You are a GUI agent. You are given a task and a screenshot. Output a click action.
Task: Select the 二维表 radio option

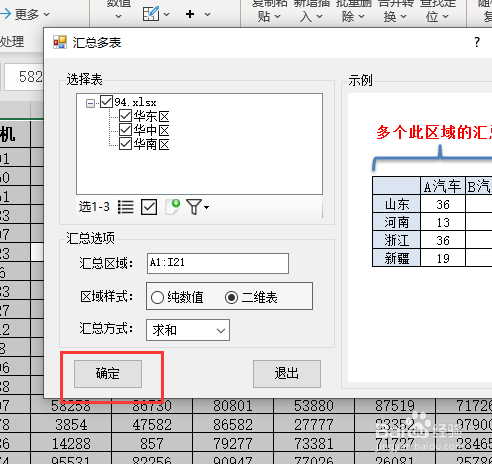click(x=231, y=297)
